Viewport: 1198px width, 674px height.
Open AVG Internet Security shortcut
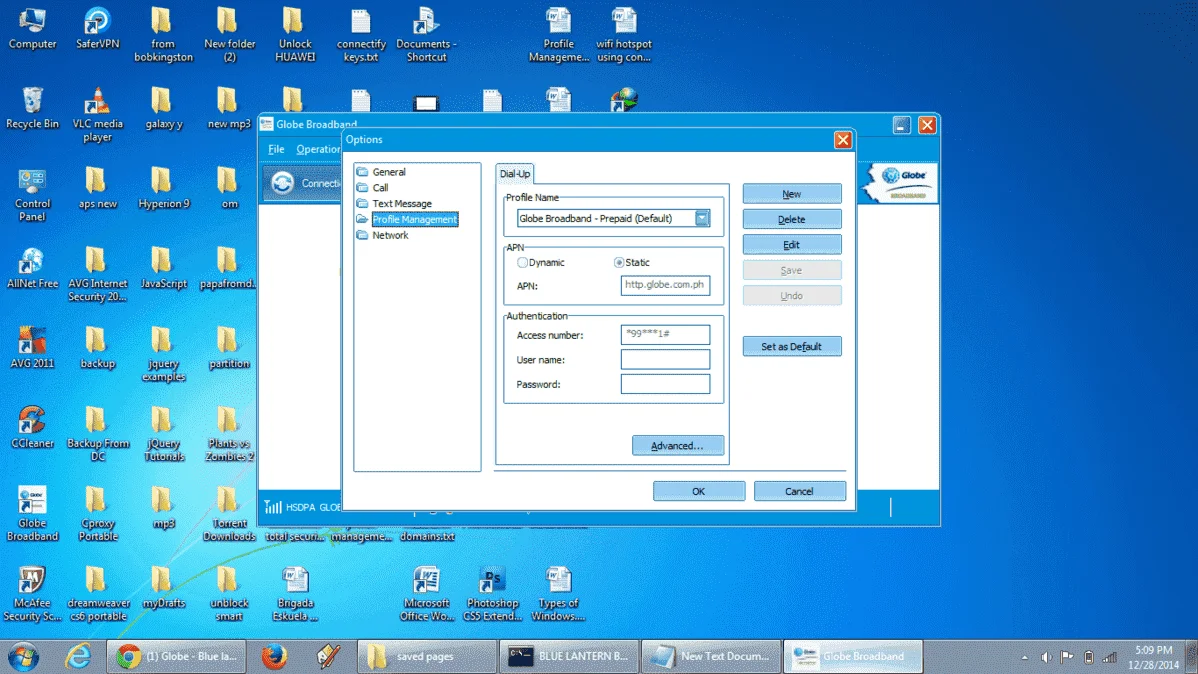[98, 274]
